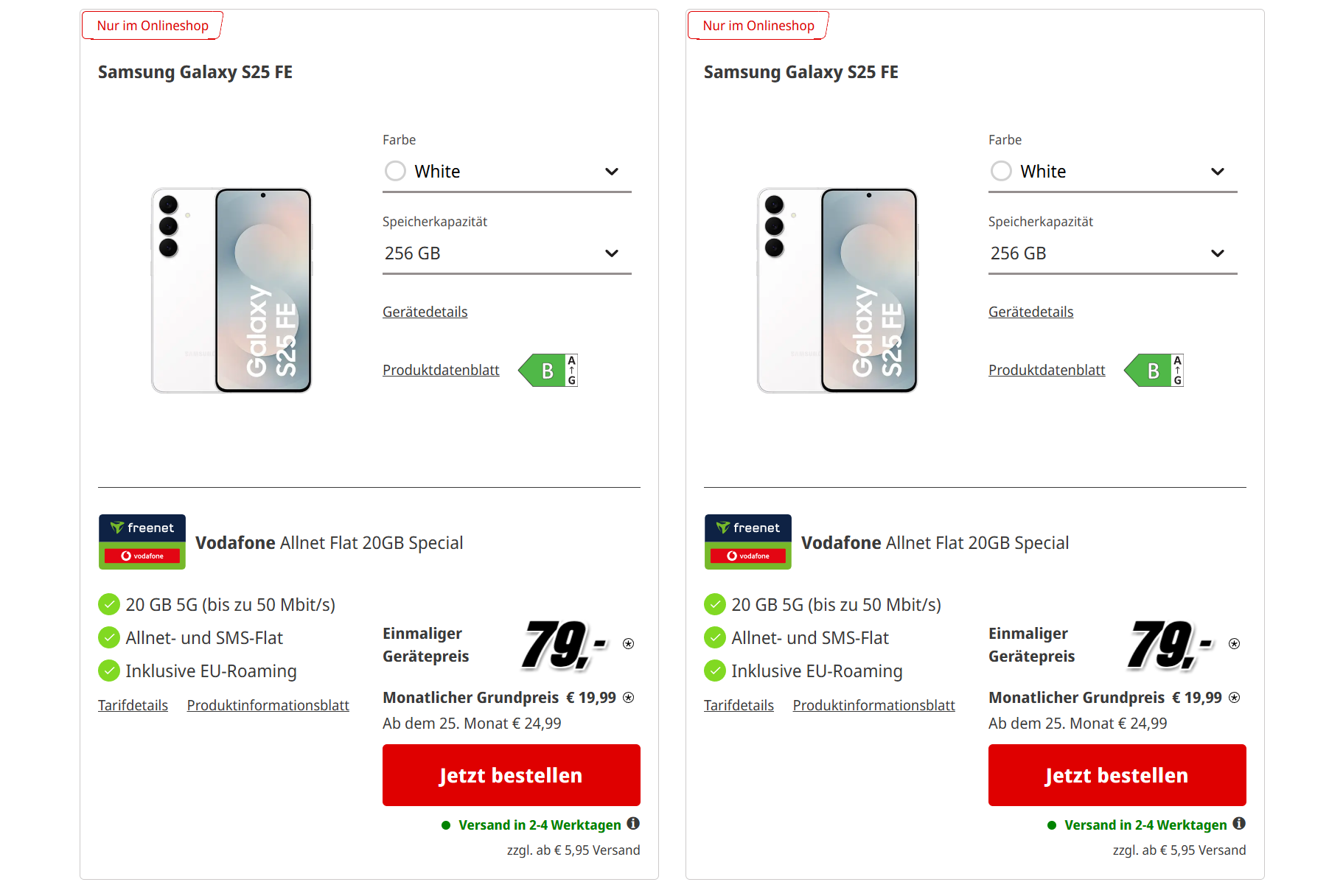The width and height of the screenshot is (1329, 896).
Task: Open Produktdatenblatt link in right card
Action: (1047, 370)
